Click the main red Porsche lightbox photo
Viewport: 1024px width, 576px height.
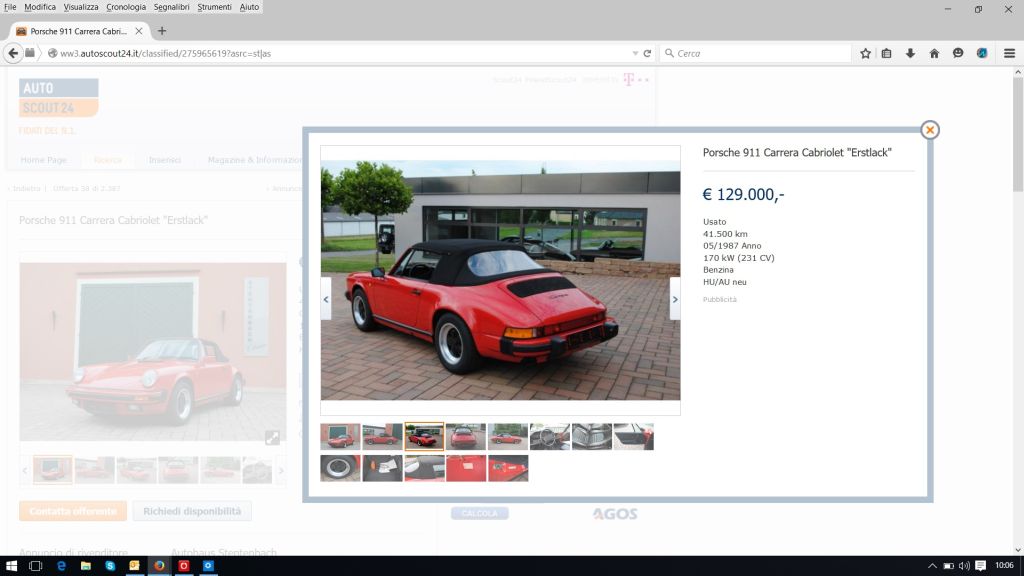[x=500, y=280]
